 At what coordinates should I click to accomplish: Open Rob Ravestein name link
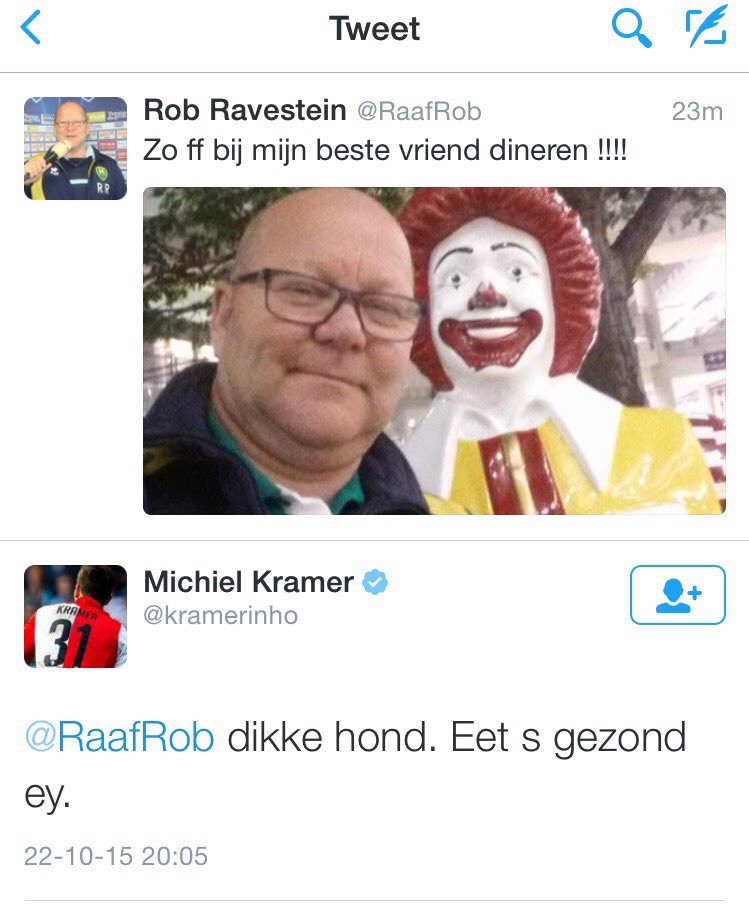pyautogui.click(x=244, y=110)
